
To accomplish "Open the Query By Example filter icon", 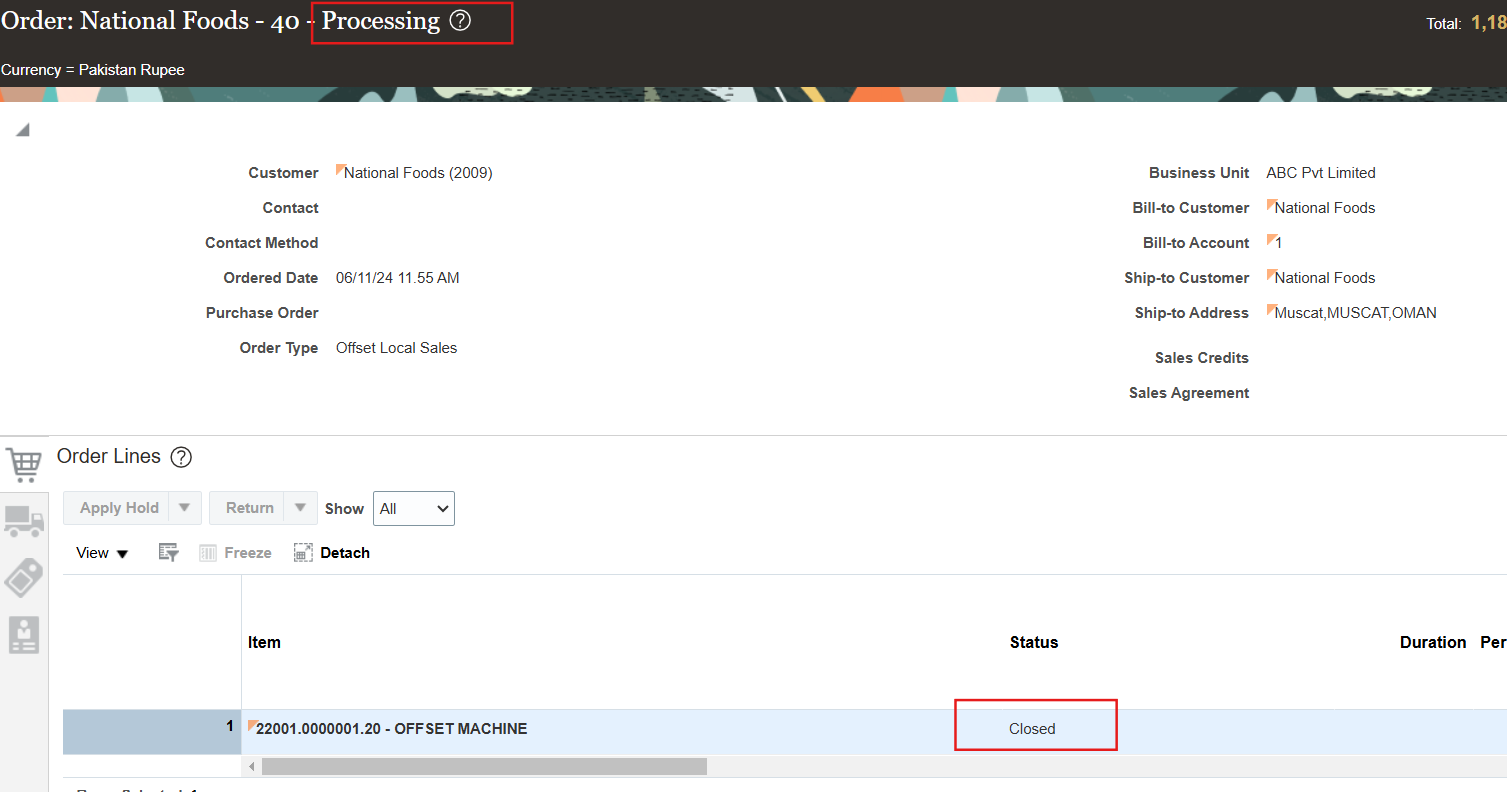I will tap(168, 551).
